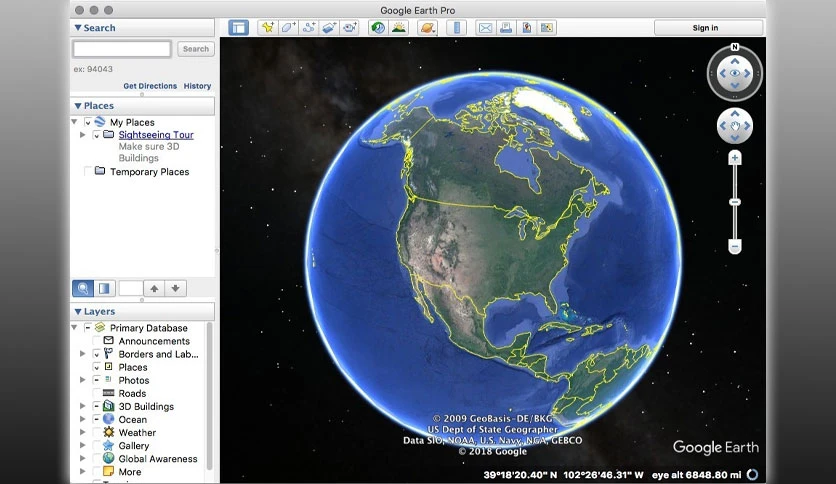Viewport: 836px width, 484px height.
Task: Click the zoom slider handle
Action: tap(735, 202)
